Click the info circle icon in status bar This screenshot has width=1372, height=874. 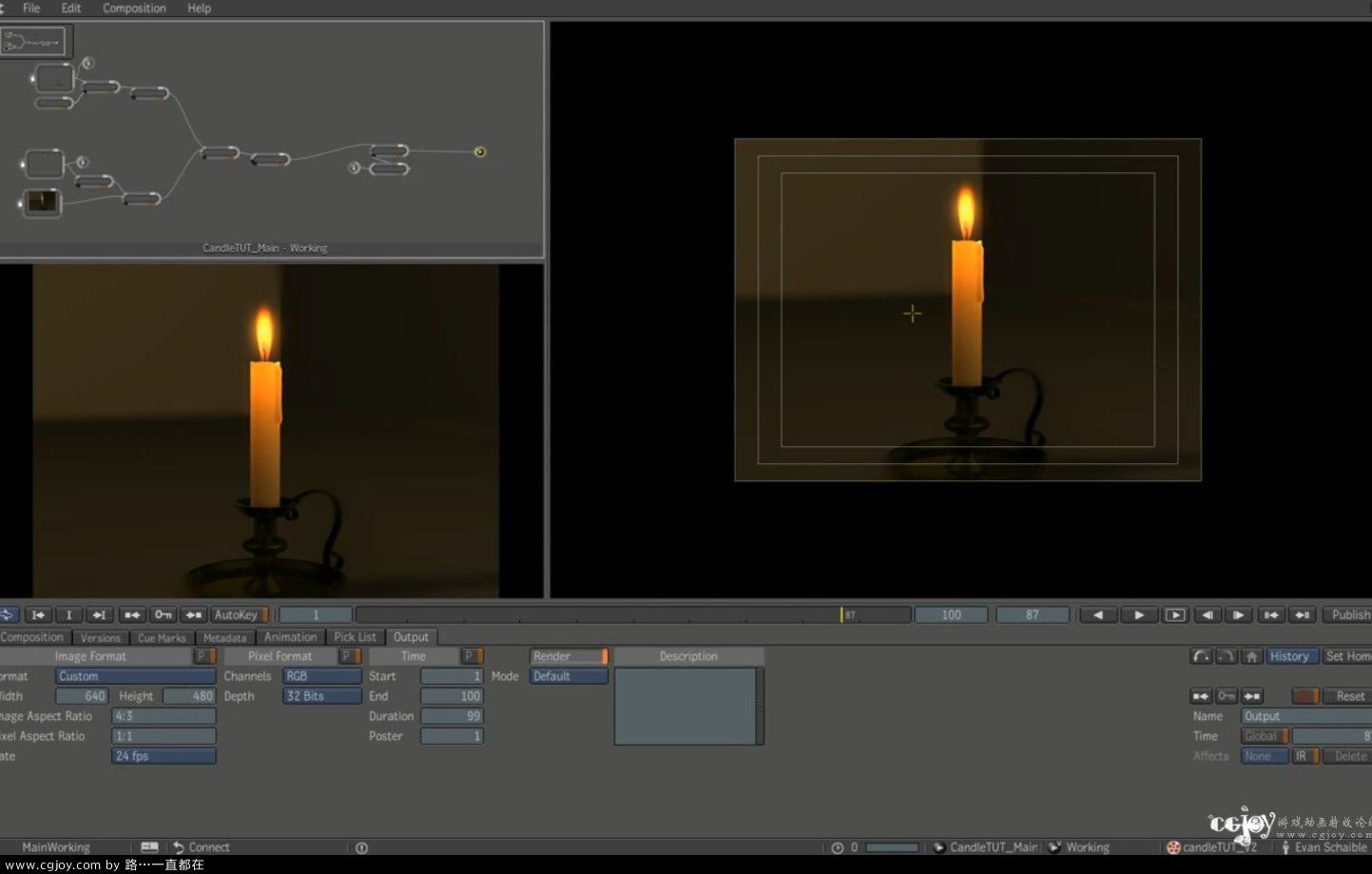361,847
